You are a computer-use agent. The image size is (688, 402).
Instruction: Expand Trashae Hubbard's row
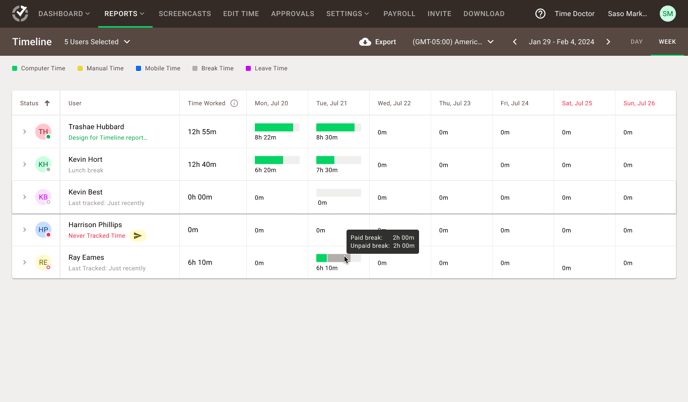click(x=25, y=132)
